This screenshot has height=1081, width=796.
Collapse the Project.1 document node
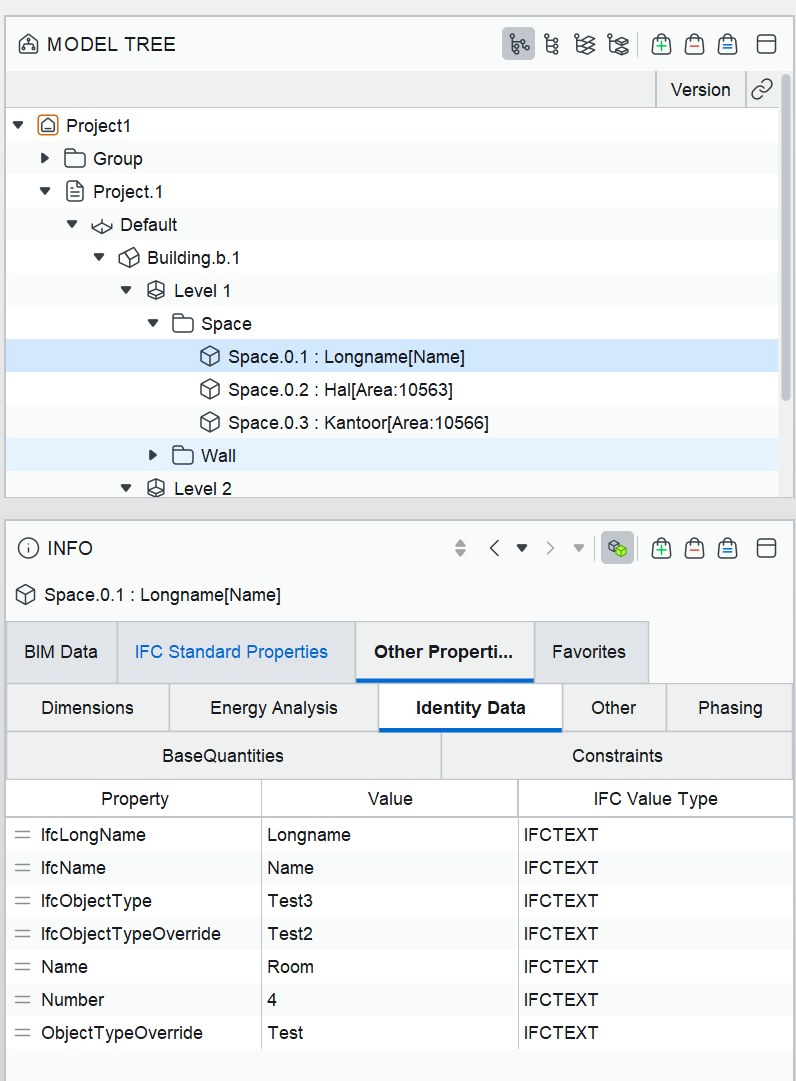(x=45, y=191)
